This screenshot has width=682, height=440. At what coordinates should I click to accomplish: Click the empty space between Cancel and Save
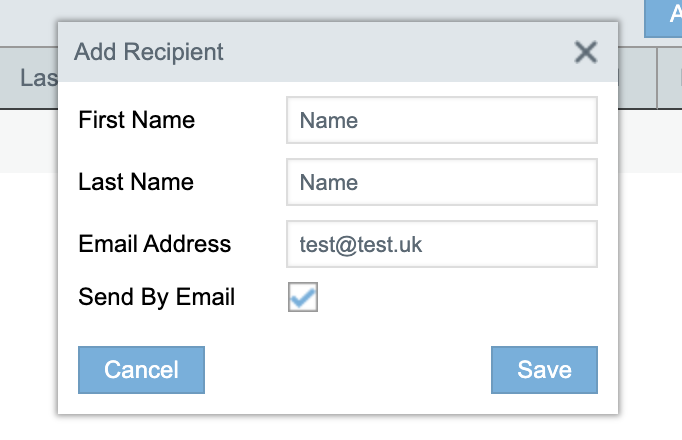point(348,370)
